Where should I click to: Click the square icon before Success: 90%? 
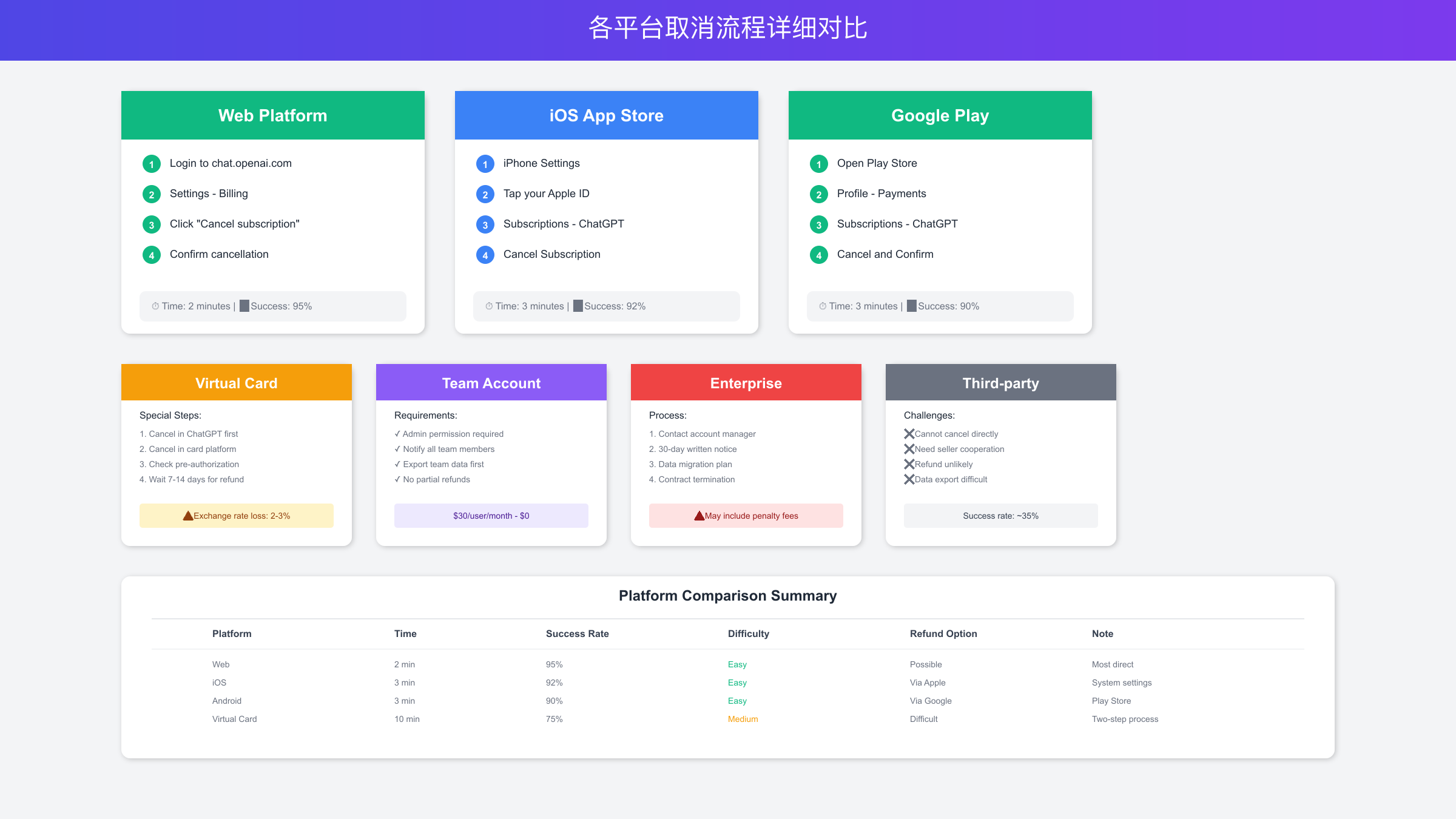[x=912, y=306]
